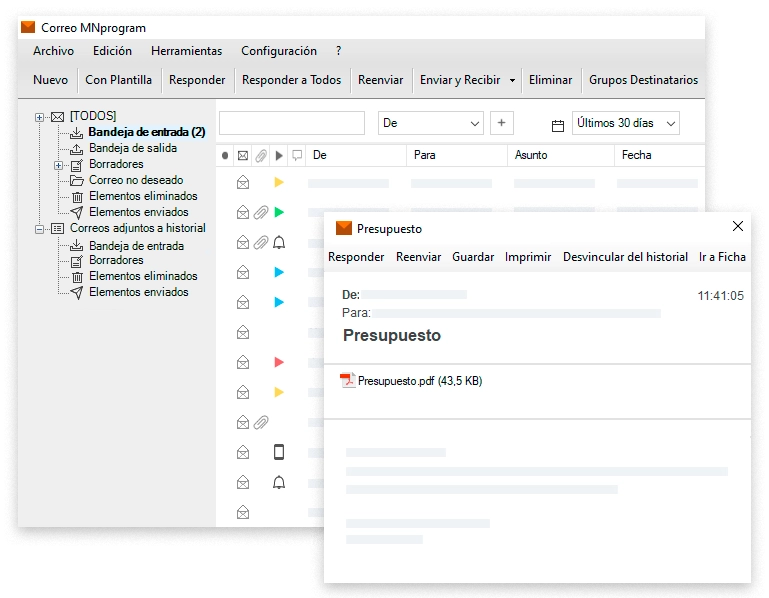This screenshot has width=769, height=598.
Task: Click the calendar icon beside date filter
Action: [558, 125]
